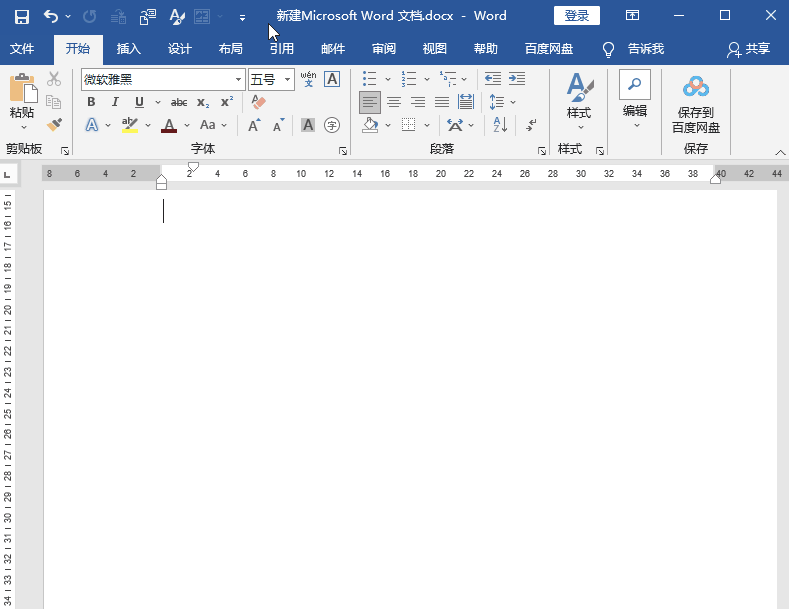Apply distributed alignment

coord(466,102)
